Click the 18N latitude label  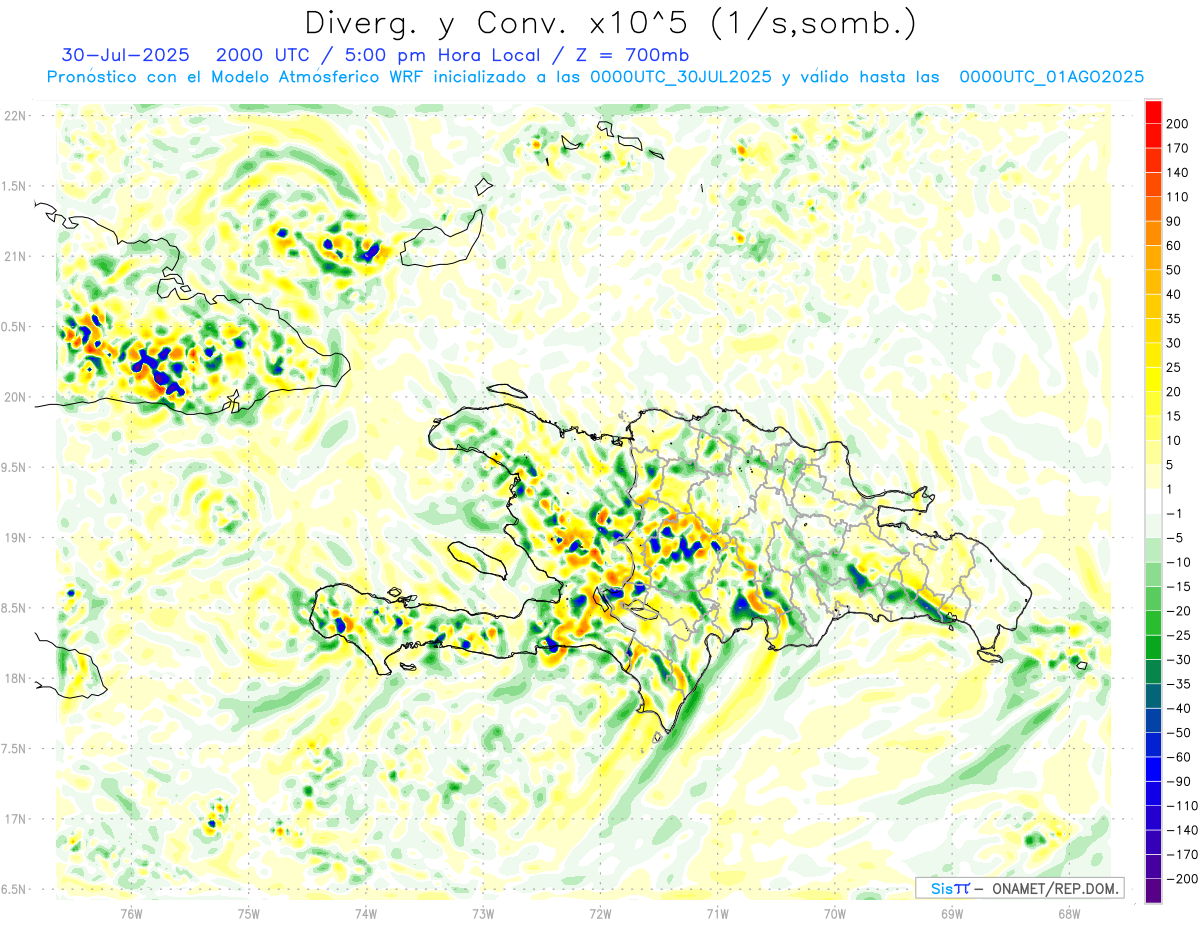click(x=14, y=678)
